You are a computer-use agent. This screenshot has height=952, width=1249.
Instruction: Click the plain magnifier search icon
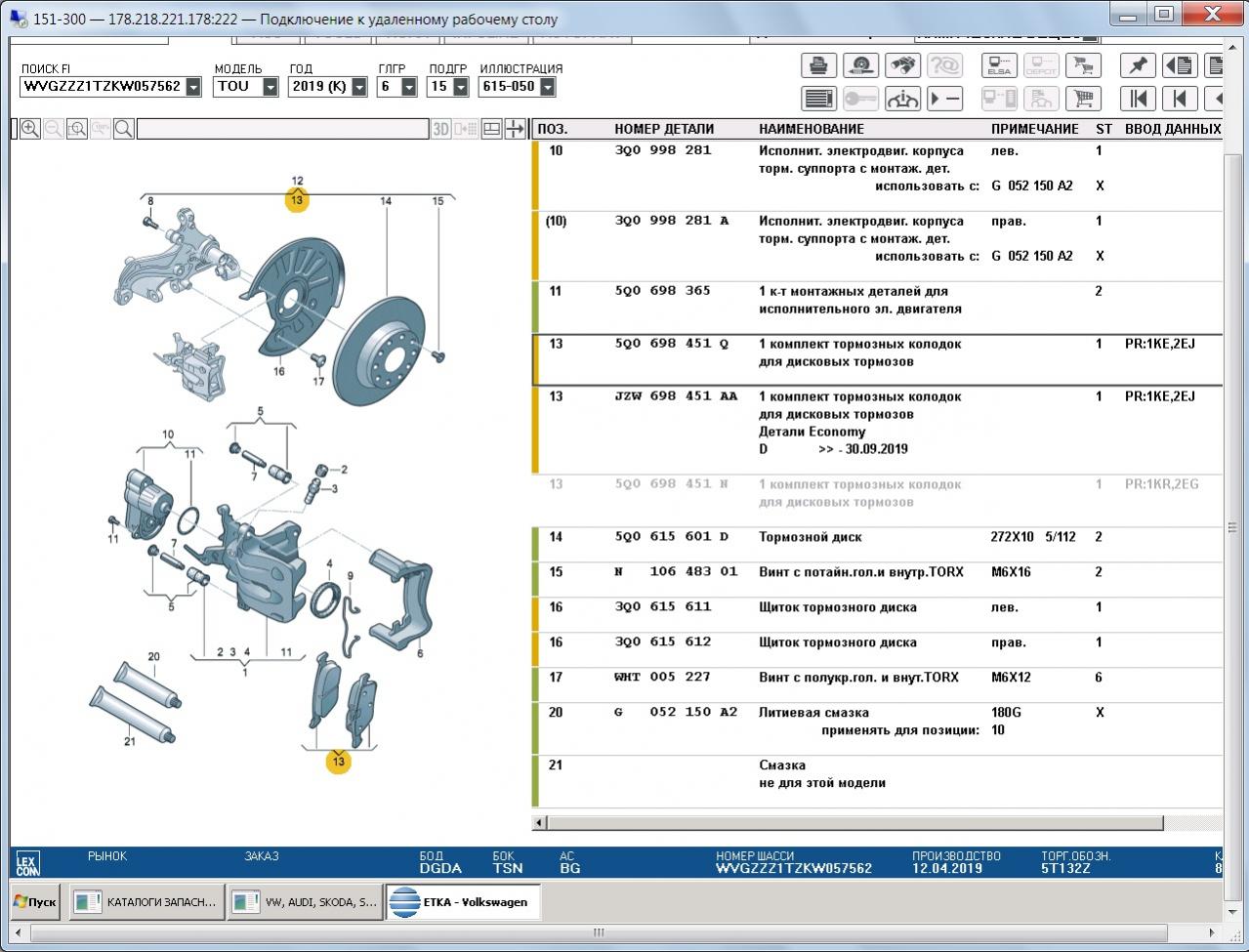124,129
